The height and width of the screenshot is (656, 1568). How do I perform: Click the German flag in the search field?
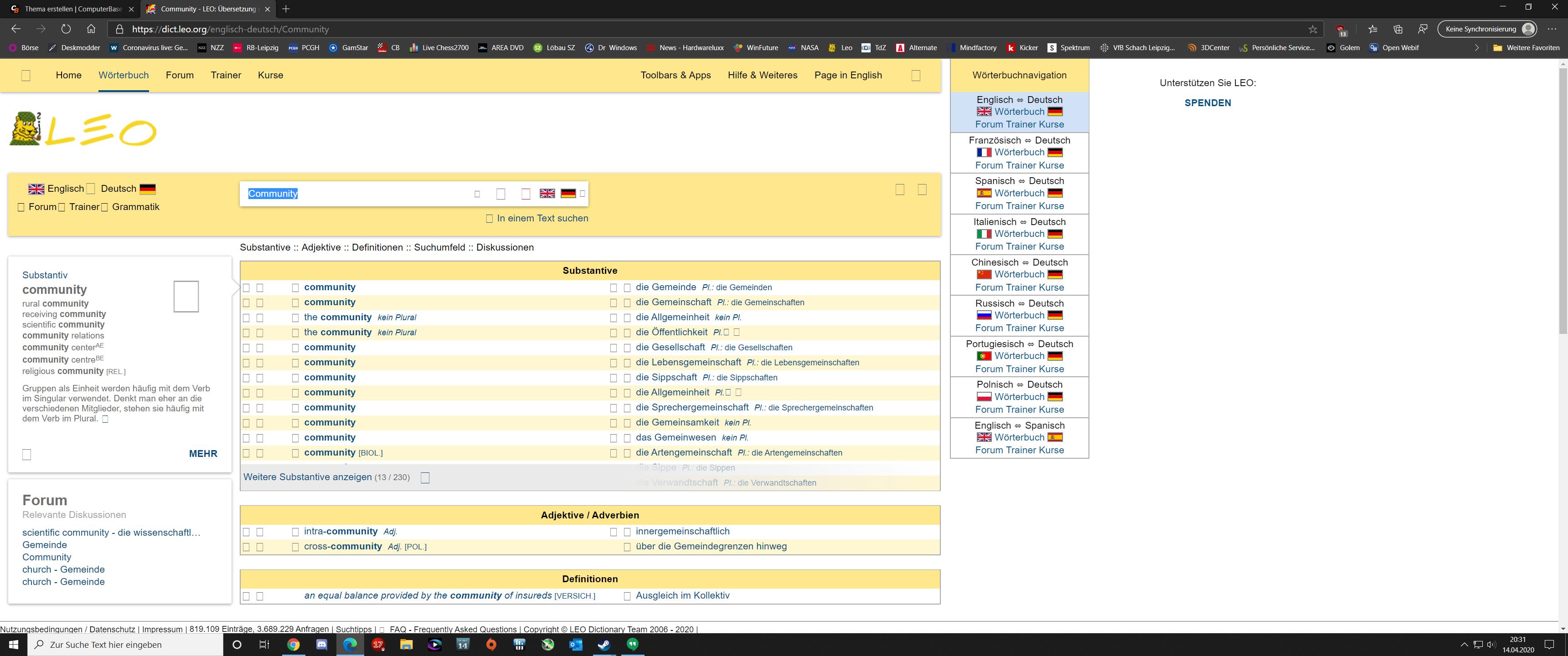pyautogui.click(x=568, y=194)
